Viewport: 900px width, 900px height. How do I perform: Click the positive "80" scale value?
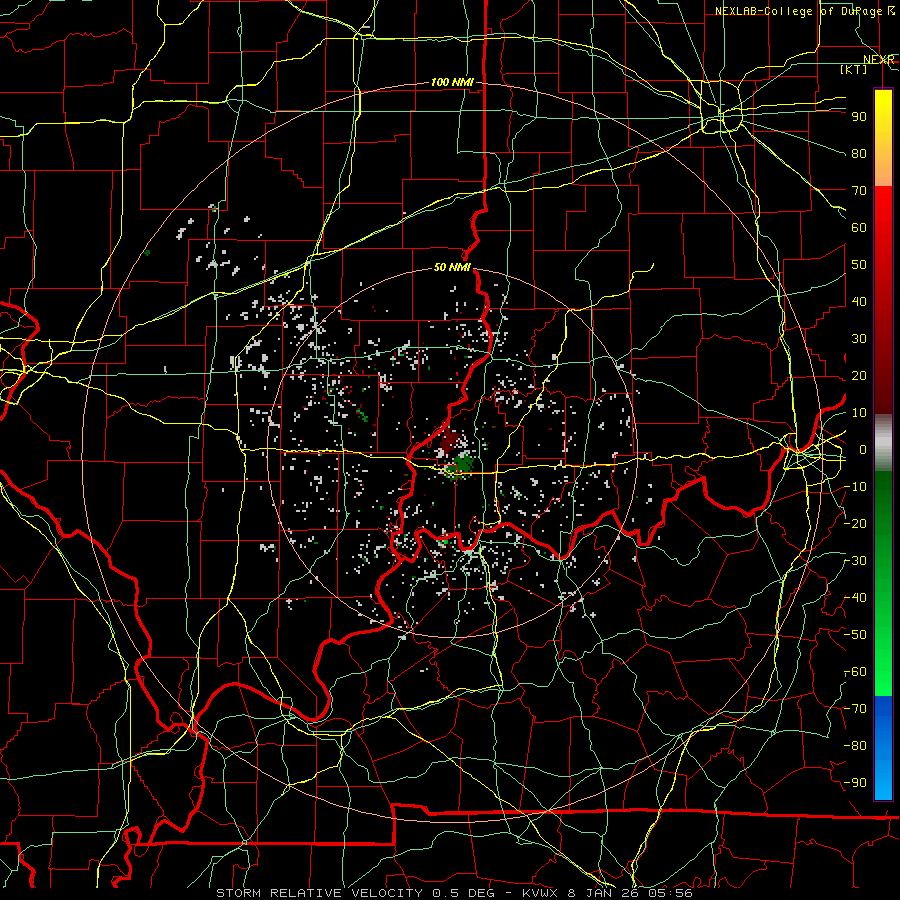click(859, 153)
